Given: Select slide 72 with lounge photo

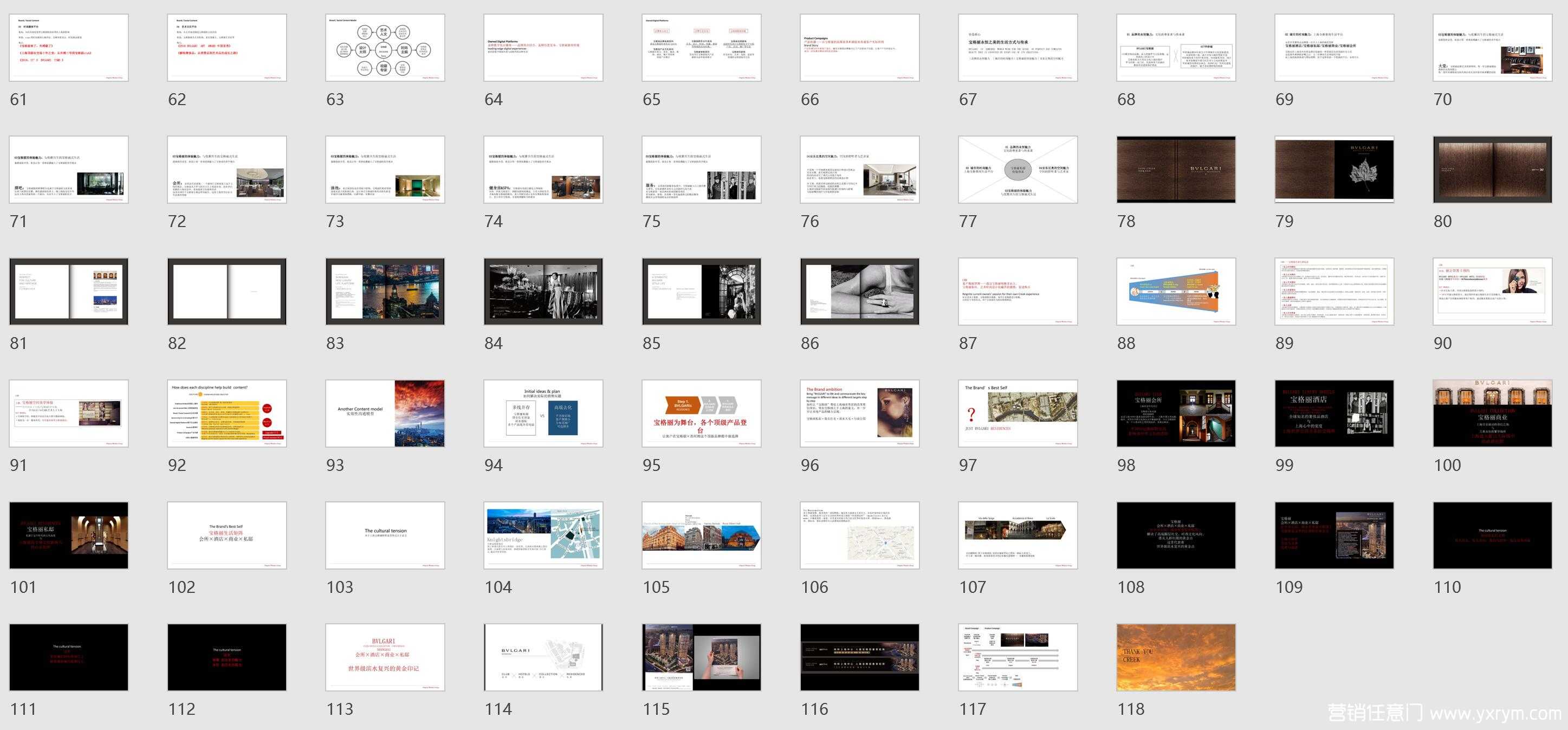Looking at the screenshot, I should point(227,169).
